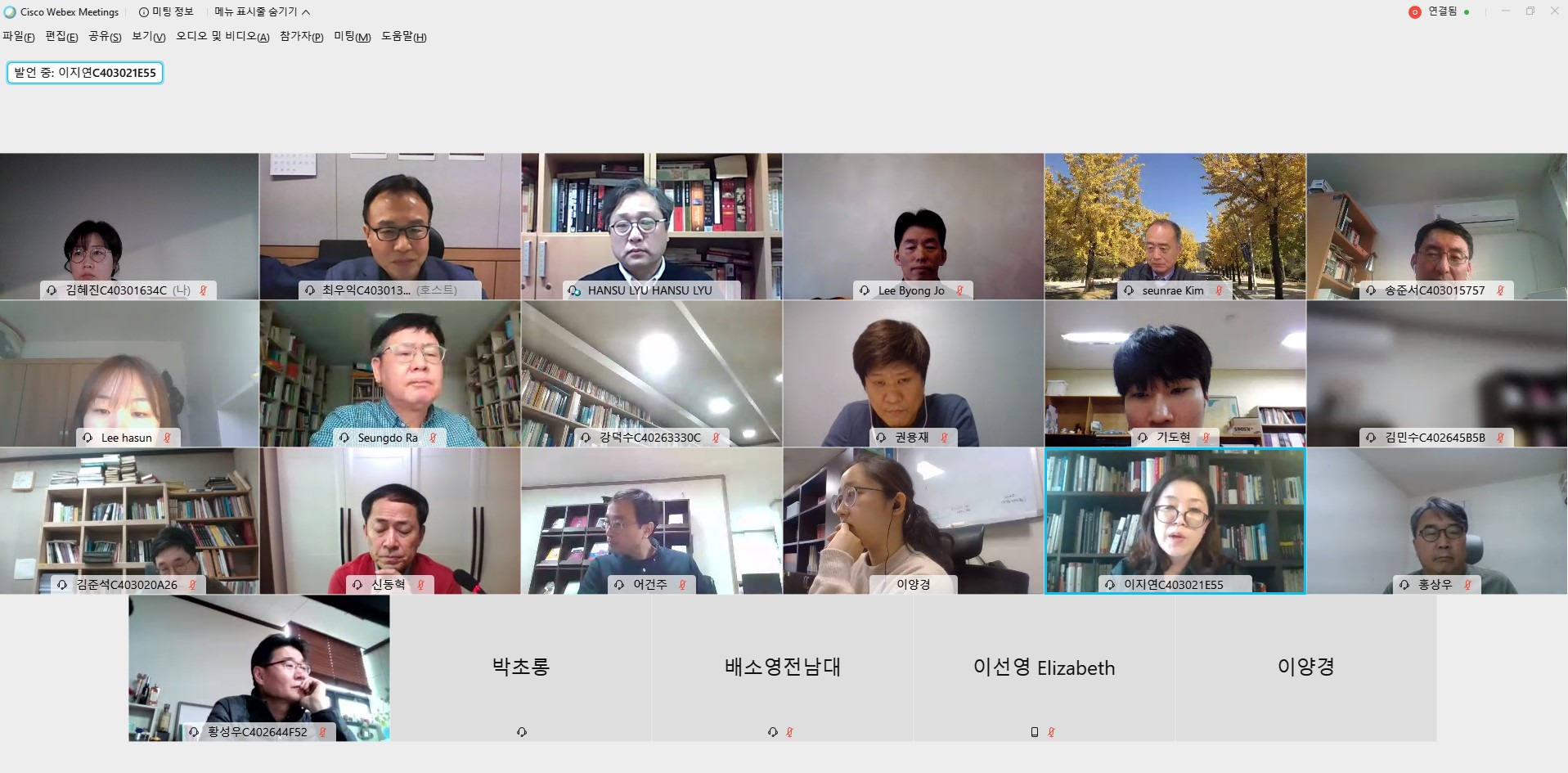Image resolution: width=1568 pixels, height=773 pixels.
Task: Open the 오디오 및 비디오 menu
Action: [x=222, y=37]
